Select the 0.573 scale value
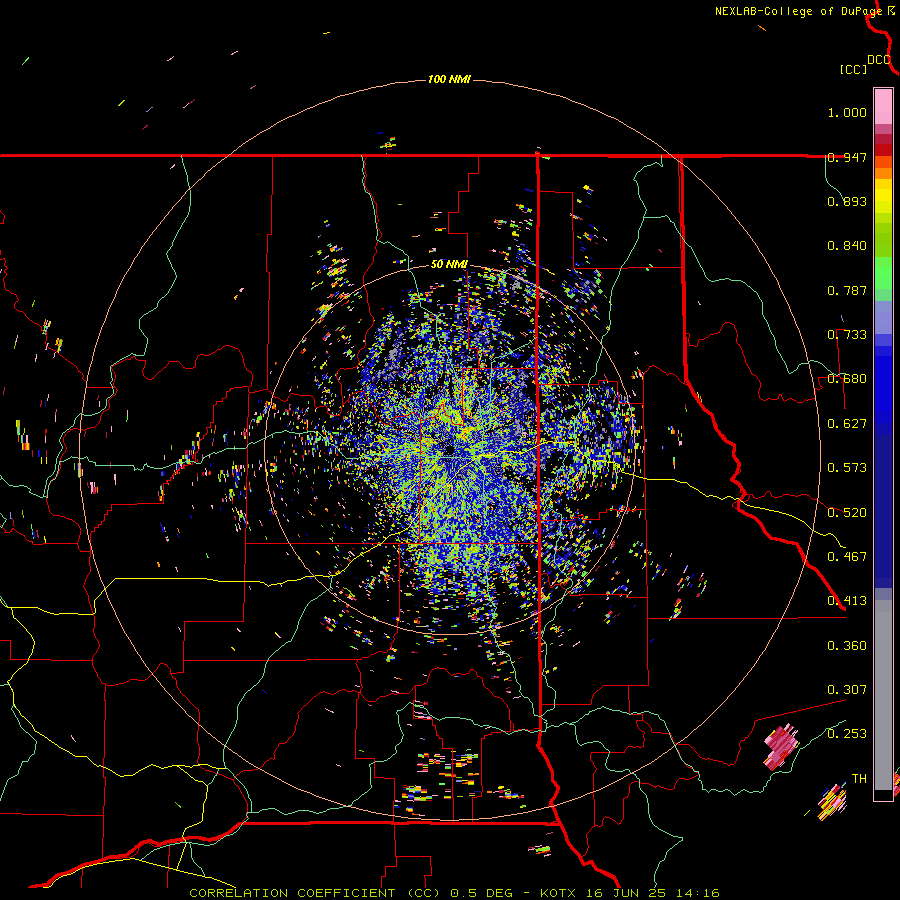900x900 pixels. point(847,468)
